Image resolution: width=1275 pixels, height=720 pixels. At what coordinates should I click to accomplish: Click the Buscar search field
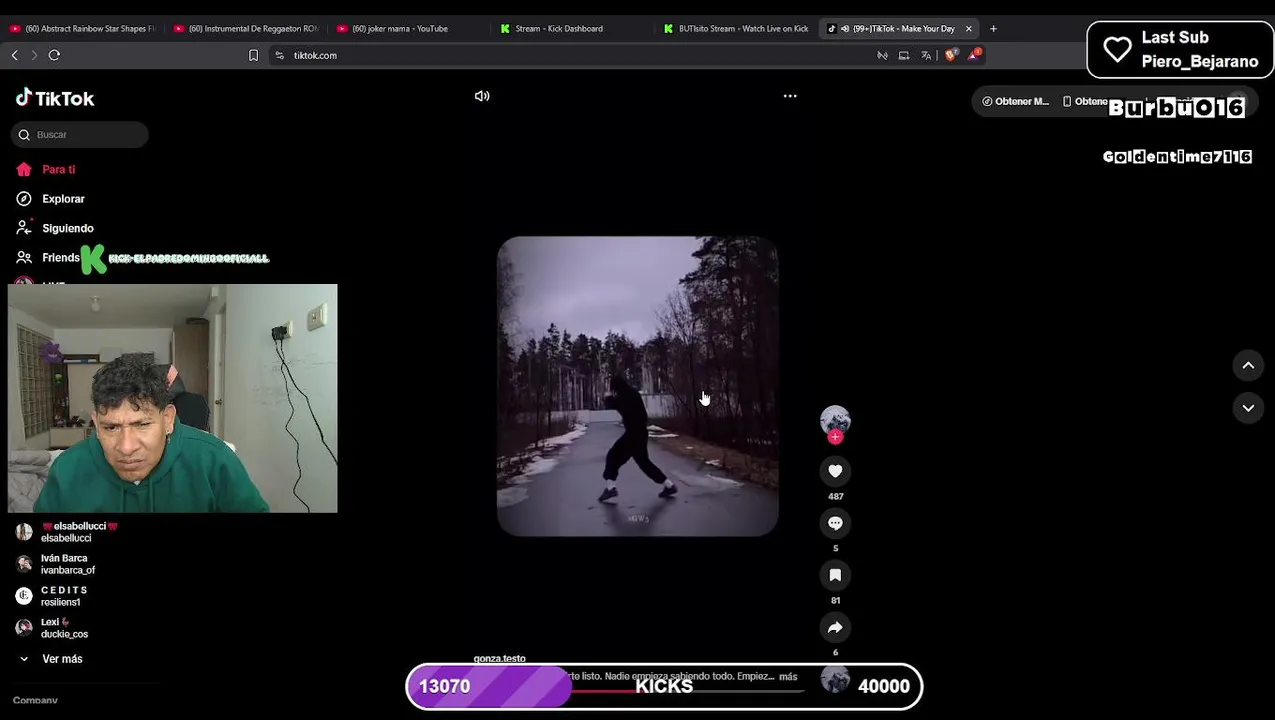[80, 134]
